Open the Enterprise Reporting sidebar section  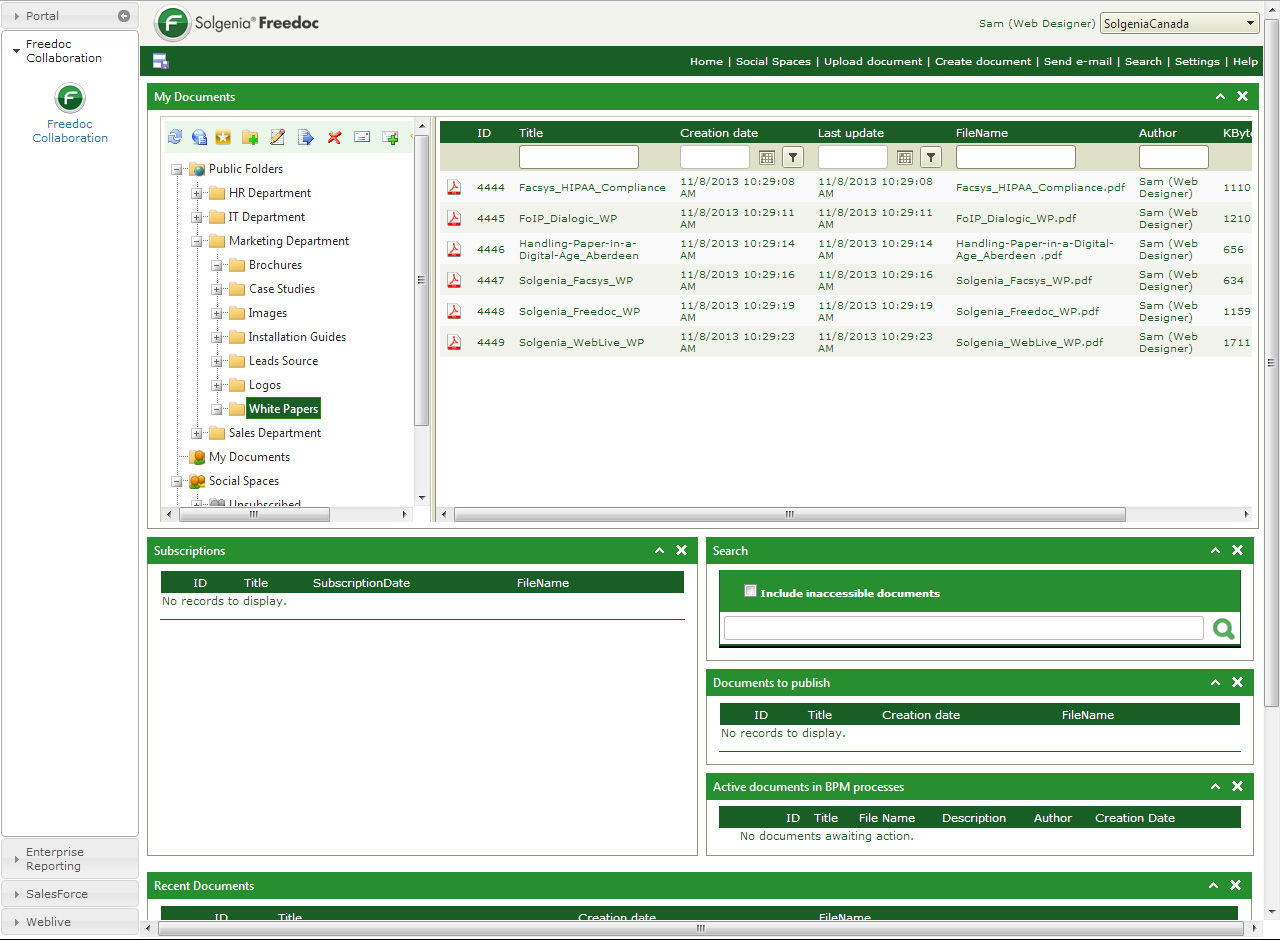(70, 859)
